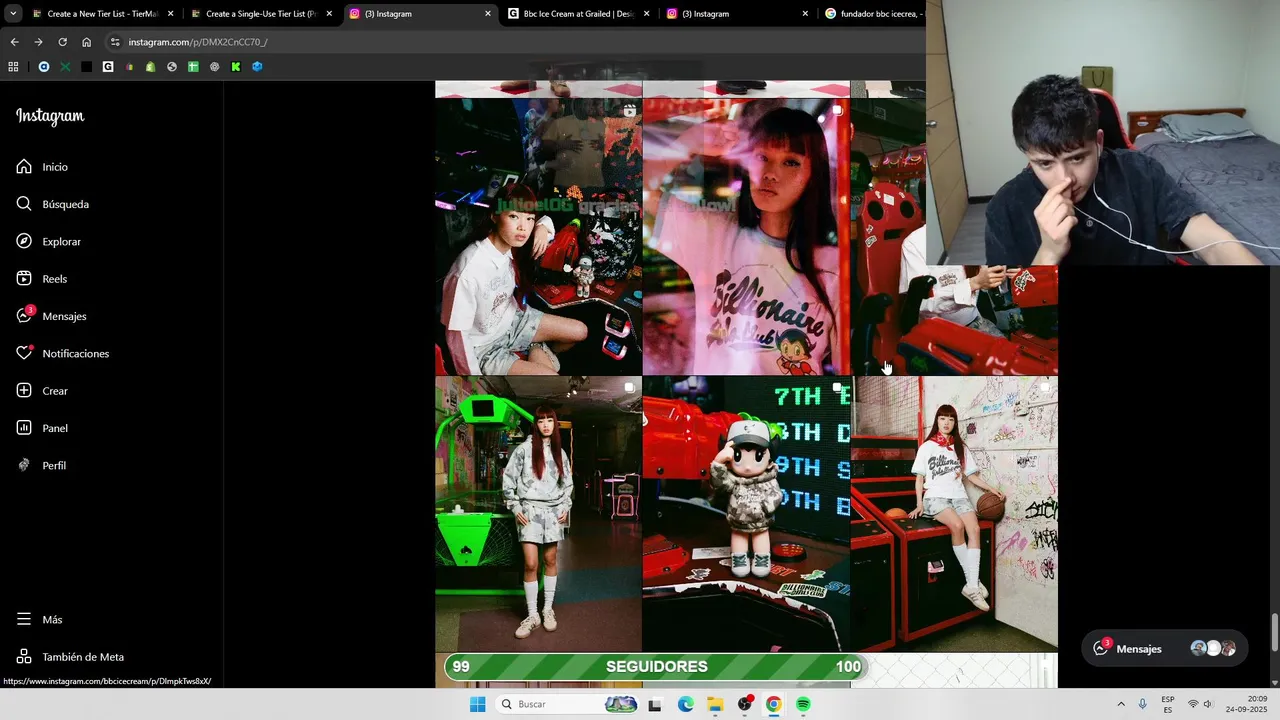Click the browser Home icon

tap(87, 42)
